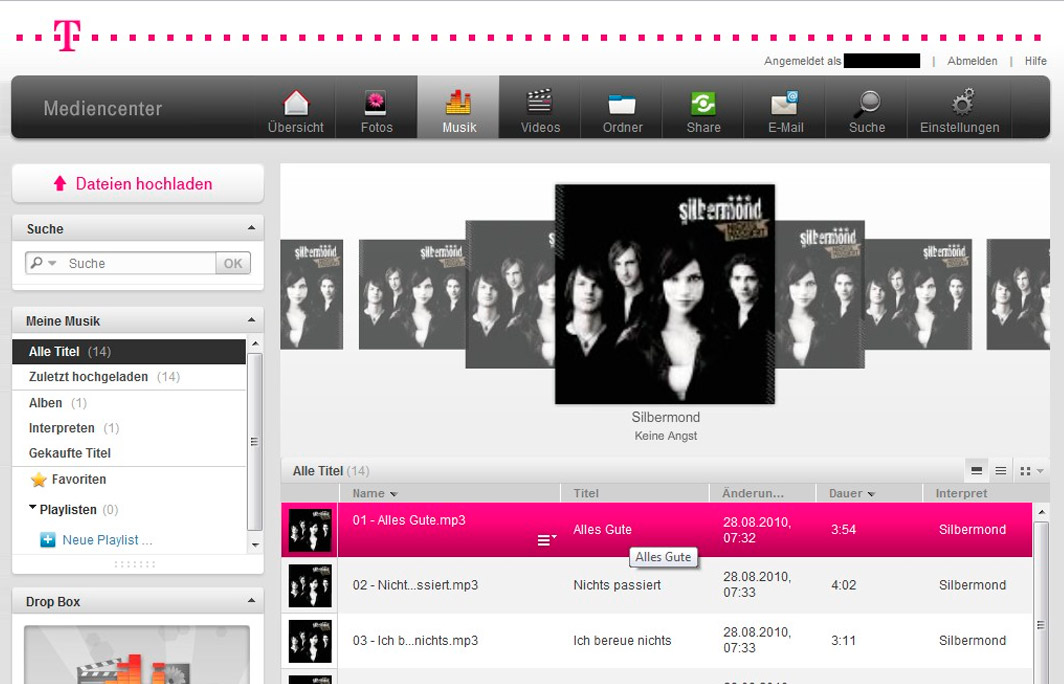Collapse the Meine Musik panel
The height and width of the screenshot is (684, 1064).
pyautogui.click(x=252, y=320)
